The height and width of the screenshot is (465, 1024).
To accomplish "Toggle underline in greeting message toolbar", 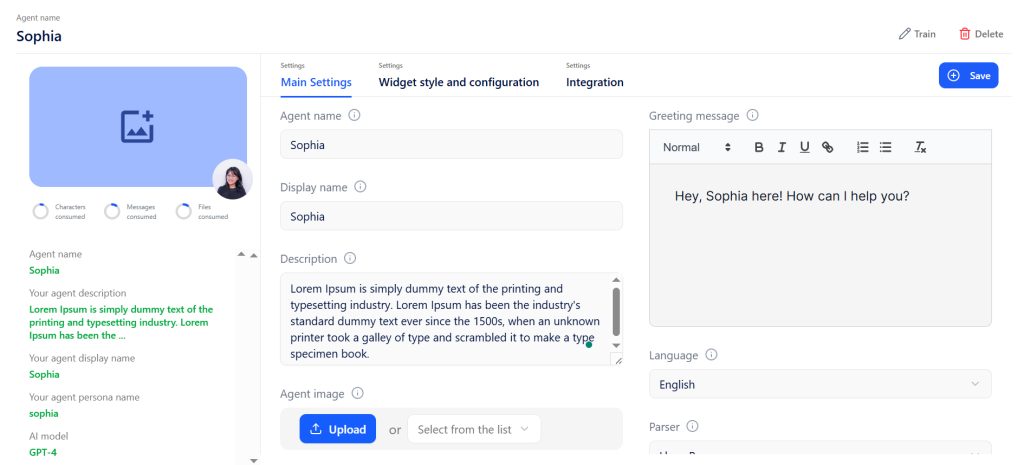I will (x=805, y=147).
